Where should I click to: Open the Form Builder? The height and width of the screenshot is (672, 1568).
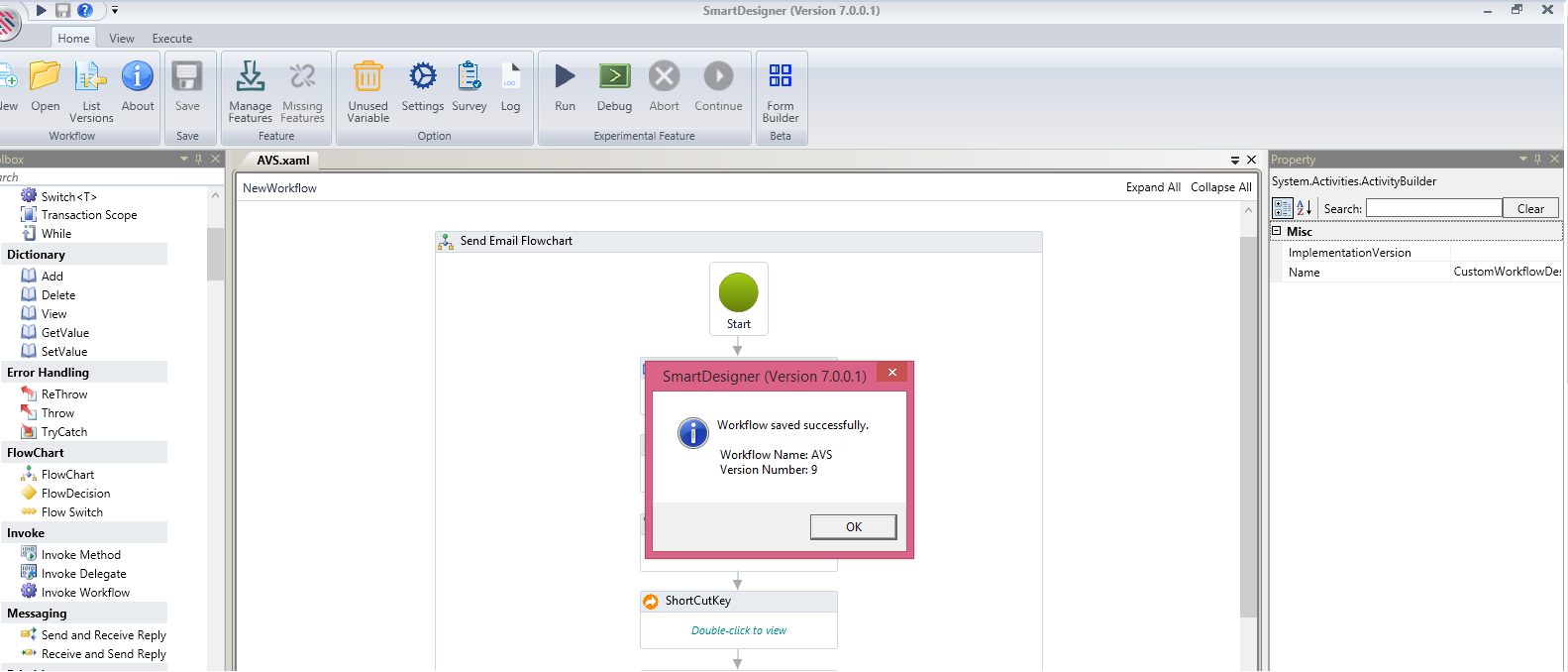[781, 77]
